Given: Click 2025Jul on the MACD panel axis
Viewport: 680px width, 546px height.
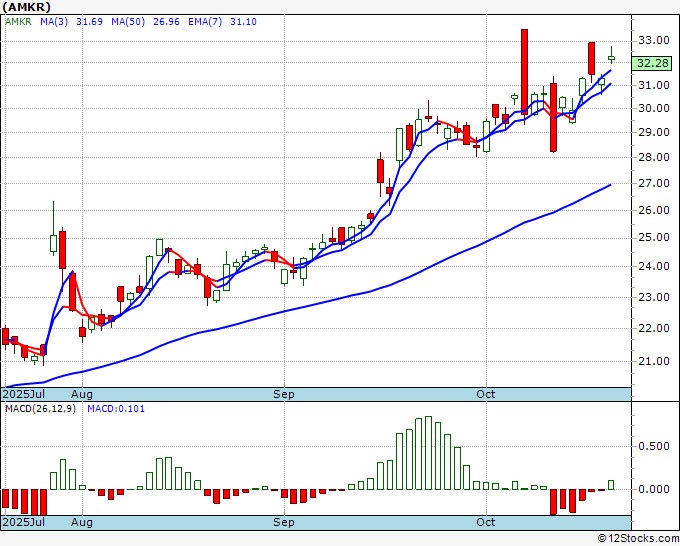Looking at the screenshot, I should tap(24, 522).
